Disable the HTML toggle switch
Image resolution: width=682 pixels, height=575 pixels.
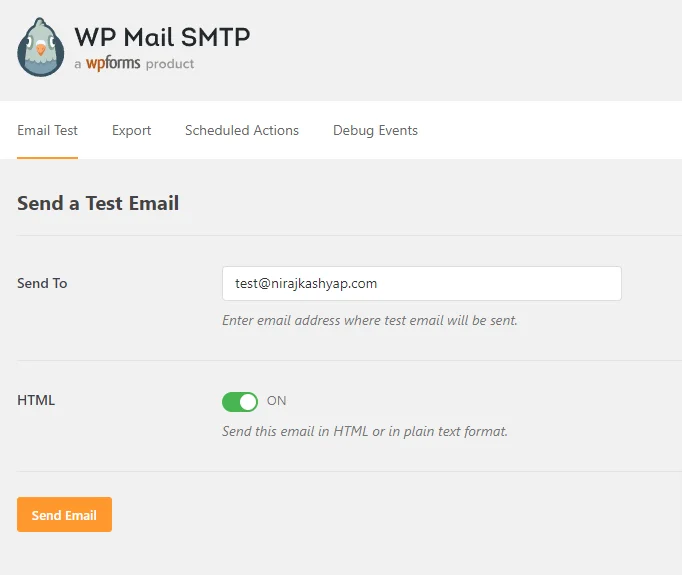[240, 401]
